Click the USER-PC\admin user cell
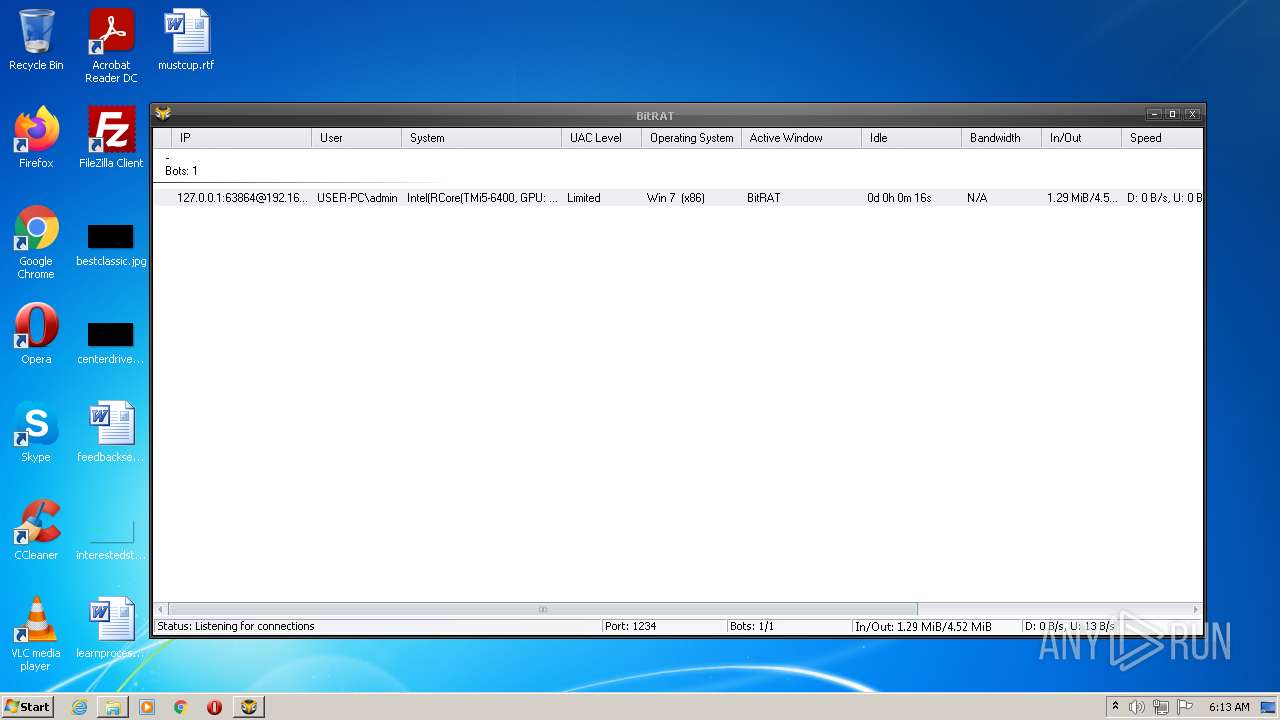This screenshot has width=1280, height=720. pos(357,198)
